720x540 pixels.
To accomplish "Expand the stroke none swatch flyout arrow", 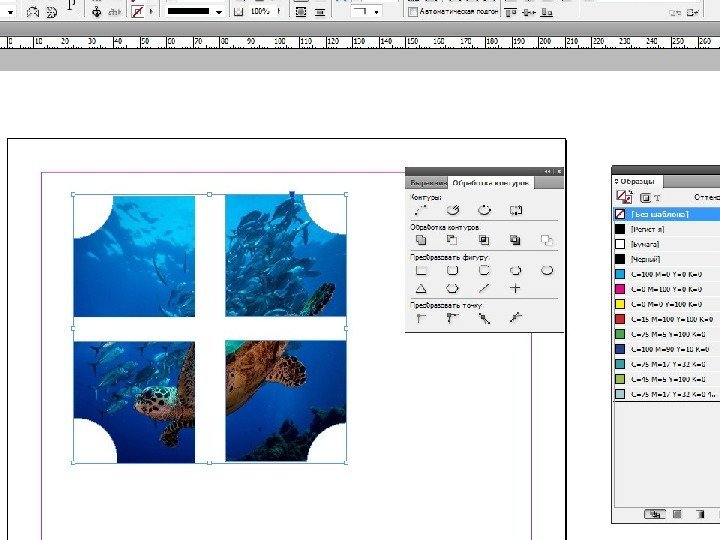I will [152, 11].
